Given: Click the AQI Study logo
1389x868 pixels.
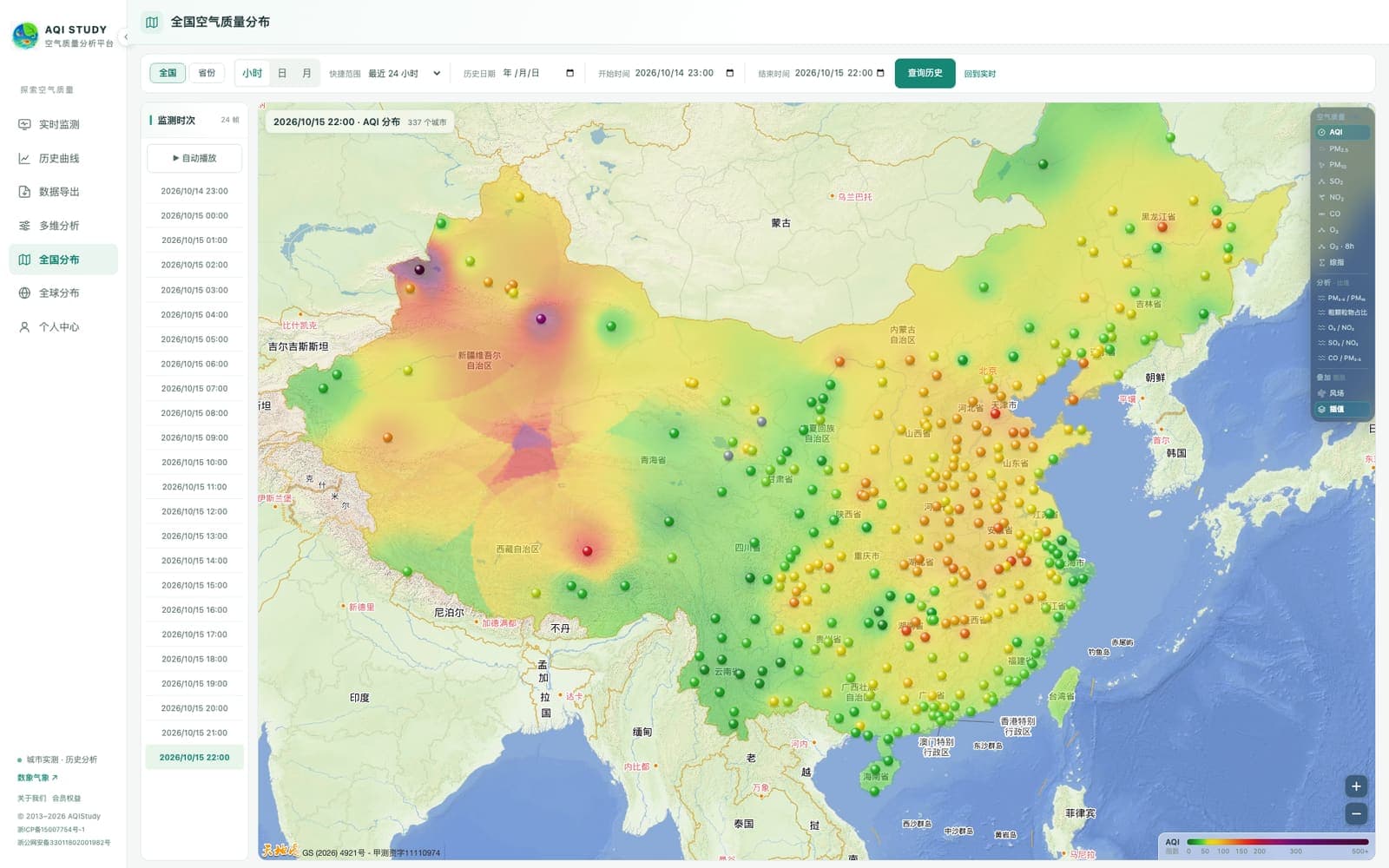Looking at the screenshot, I should (25, 36).
